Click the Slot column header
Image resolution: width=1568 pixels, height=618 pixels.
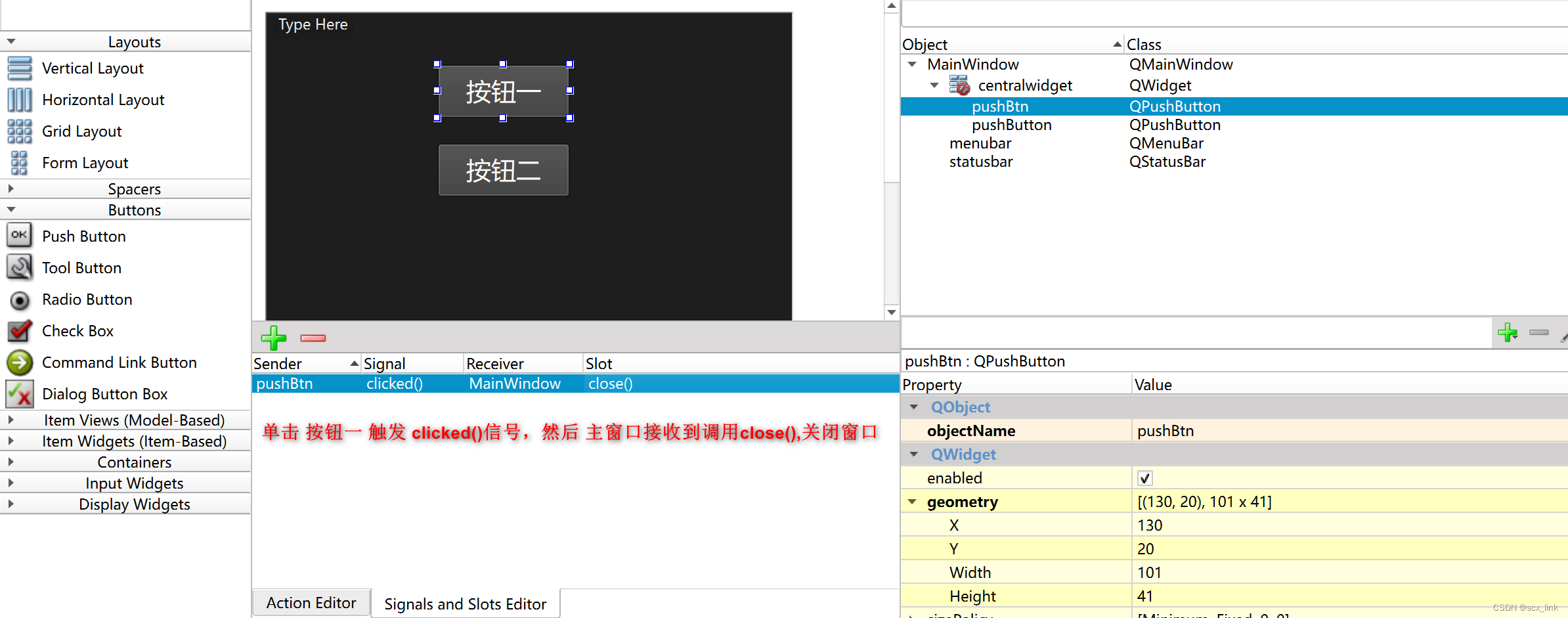pyautogui.click(x=741, y=363)
